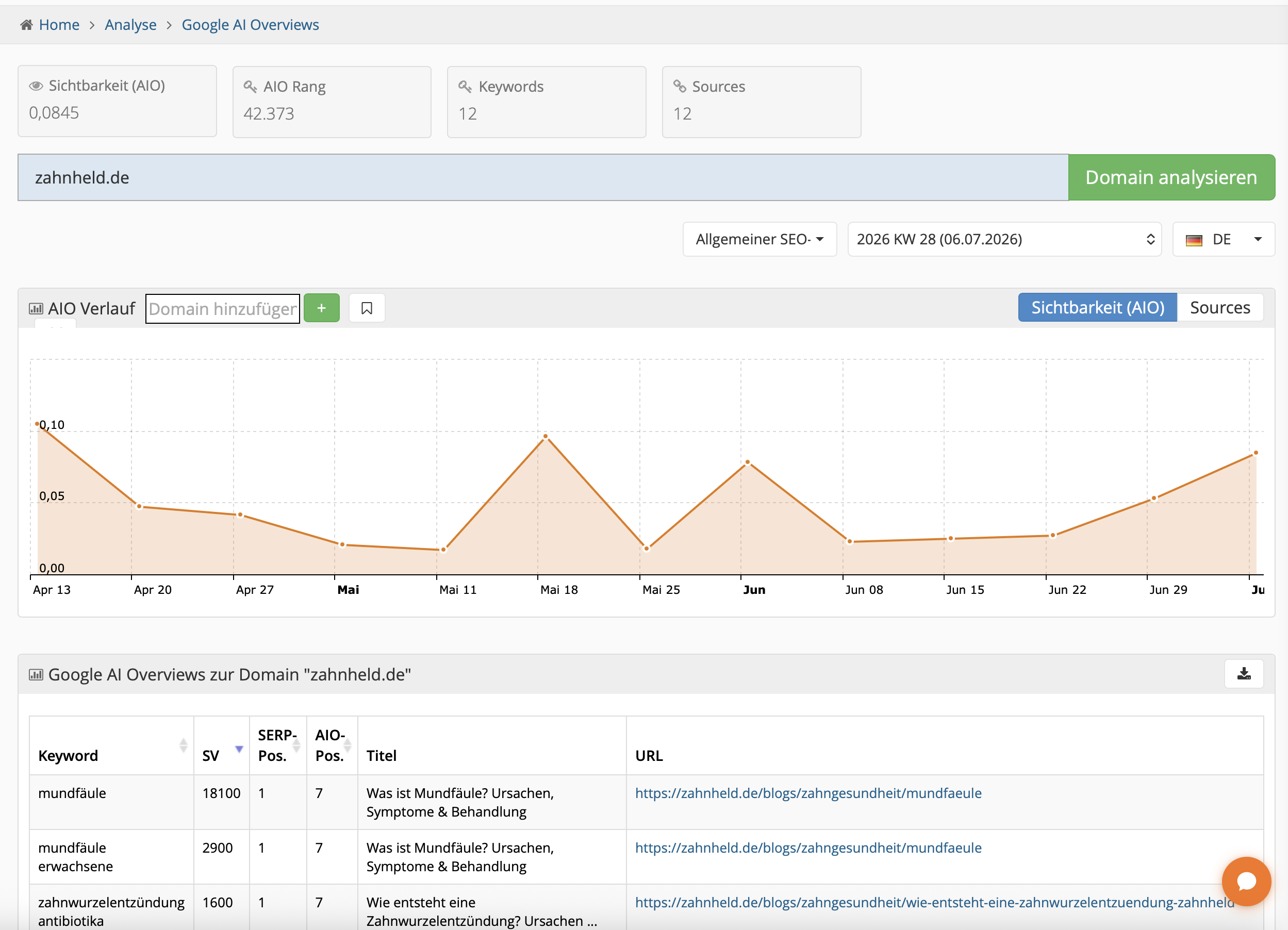Click the Jun 22 data point
1288x930 pixels.
[1052, 535]
